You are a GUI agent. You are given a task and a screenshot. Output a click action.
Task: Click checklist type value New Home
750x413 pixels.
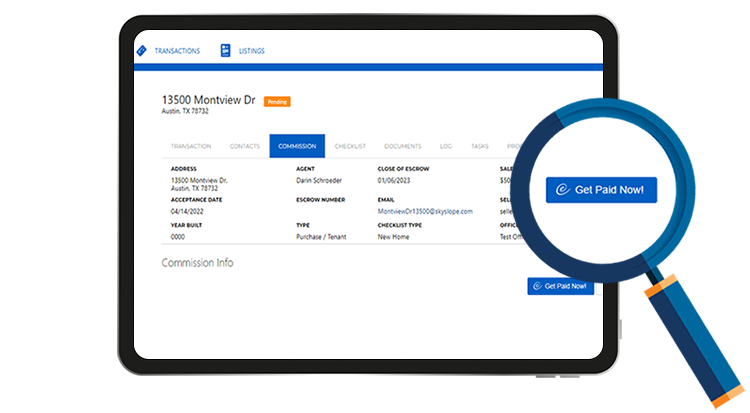tap(393, 236)
